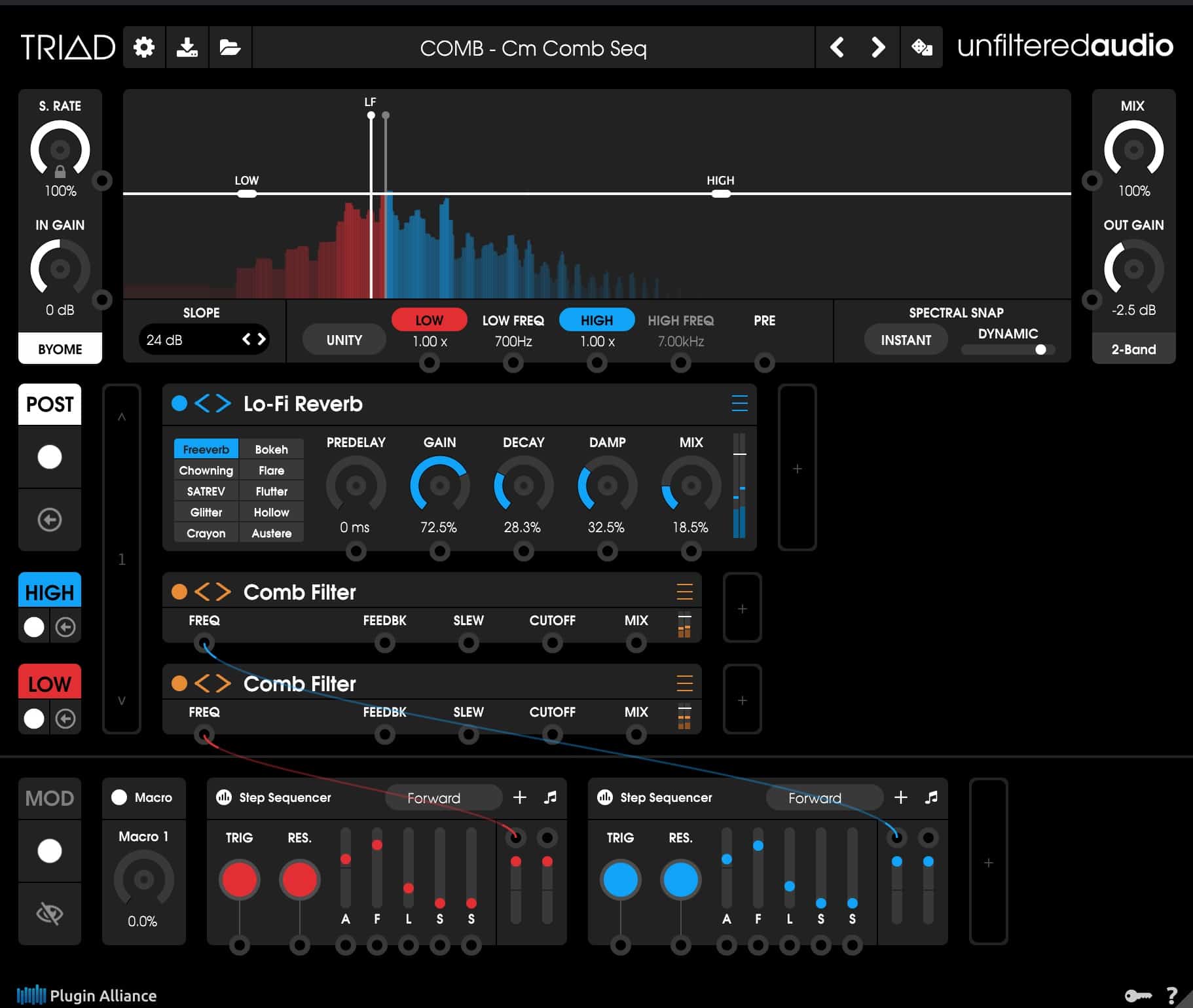Save preset with the download icon

click(187, 47)
